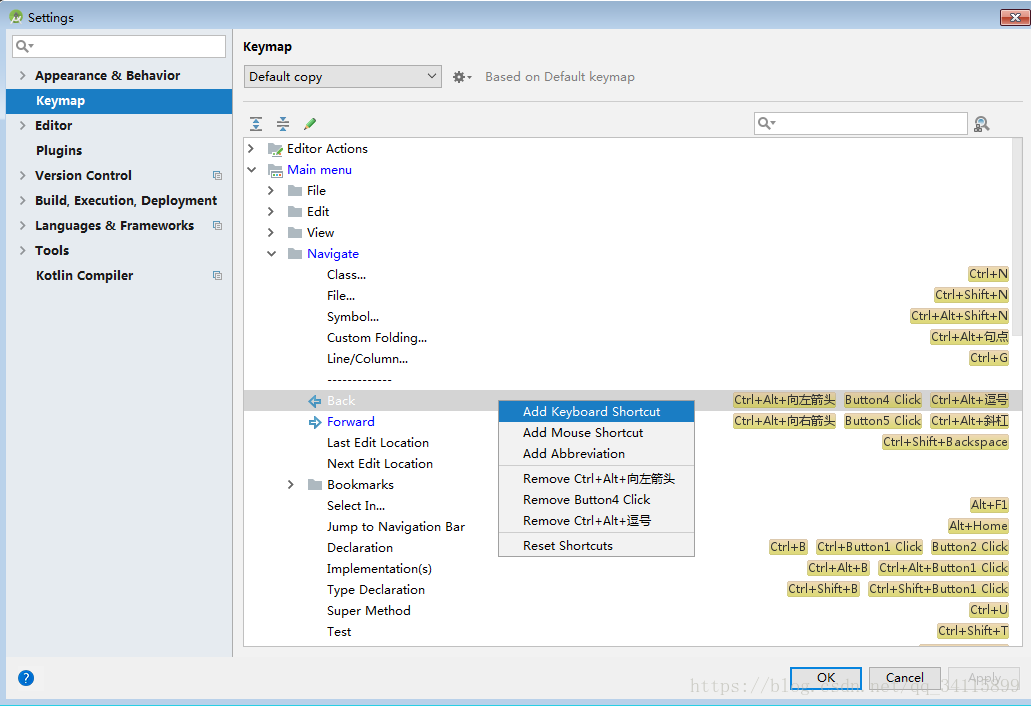Click Find Actions by Shortcut icon
The width and height of the screenshot is (1031, 706).
(982, 124)
